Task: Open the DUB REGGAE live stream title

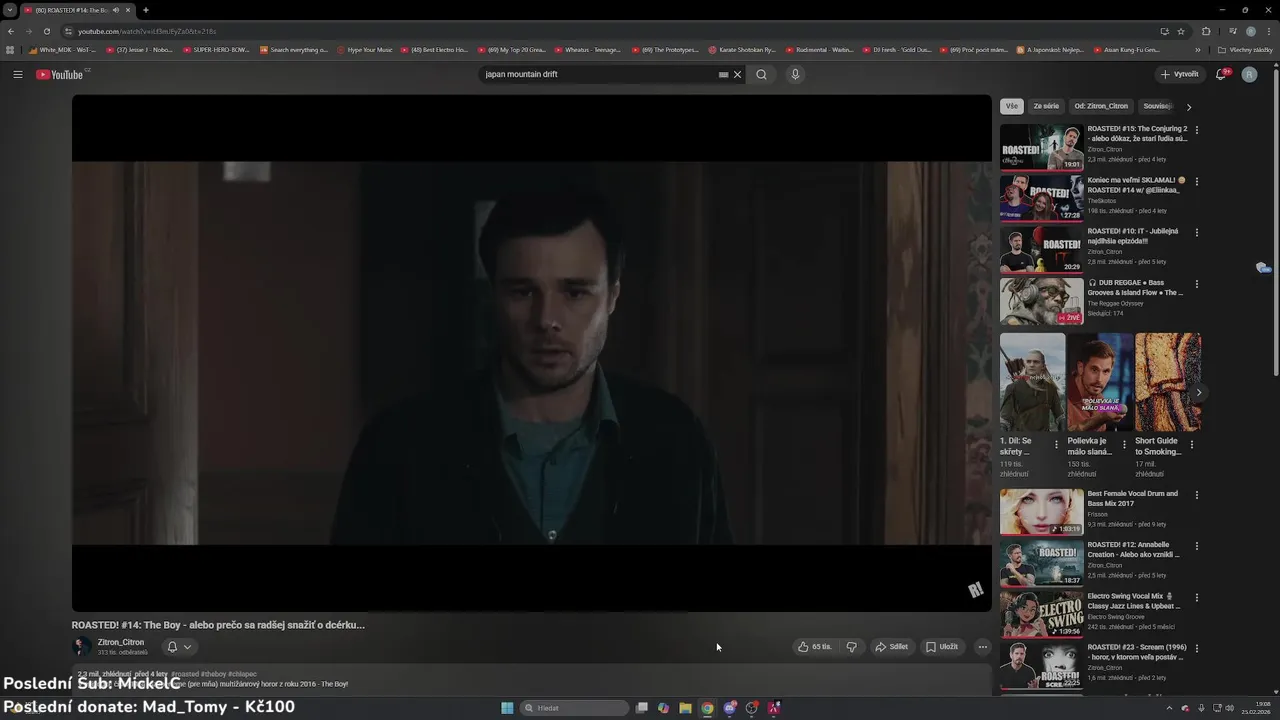Action: (x=1135, y=288)
